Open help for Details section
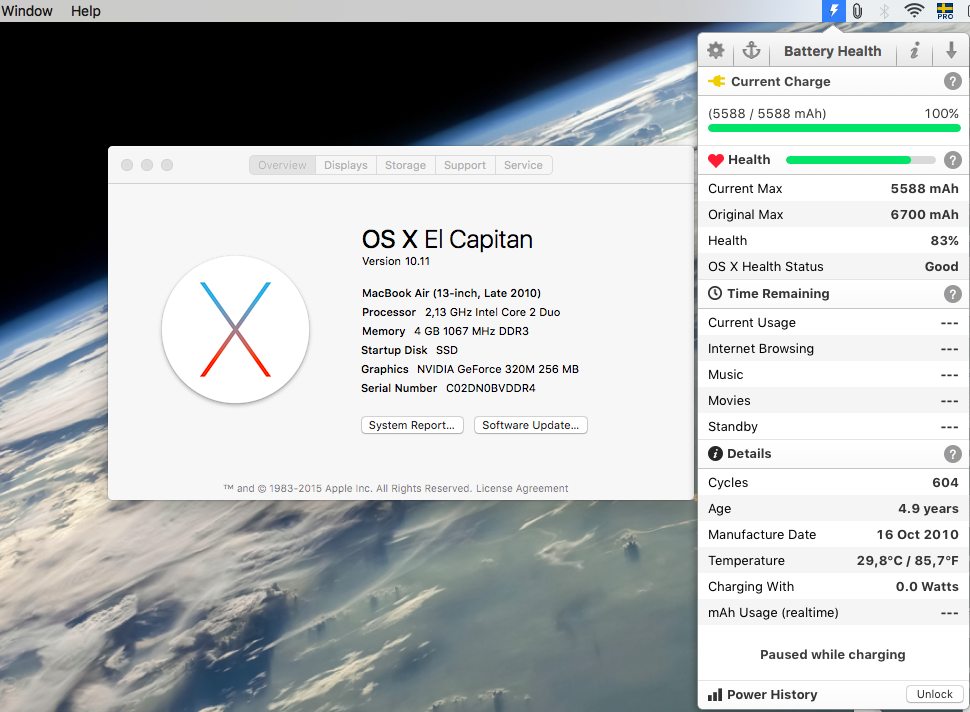This screenshot has width=970, height=712. [953, 454]
